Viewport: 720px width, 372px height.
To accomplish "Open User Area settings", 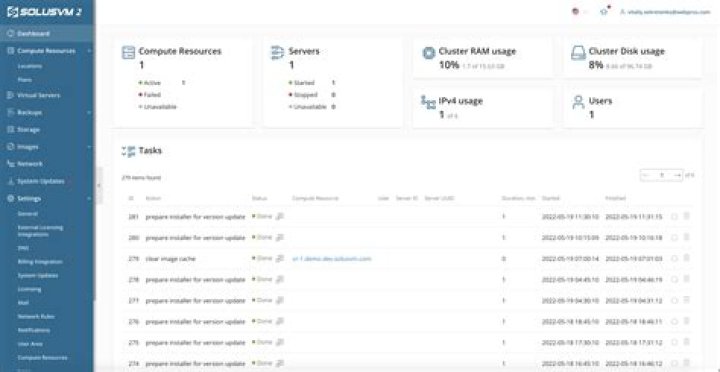I will tap(30, 344).
